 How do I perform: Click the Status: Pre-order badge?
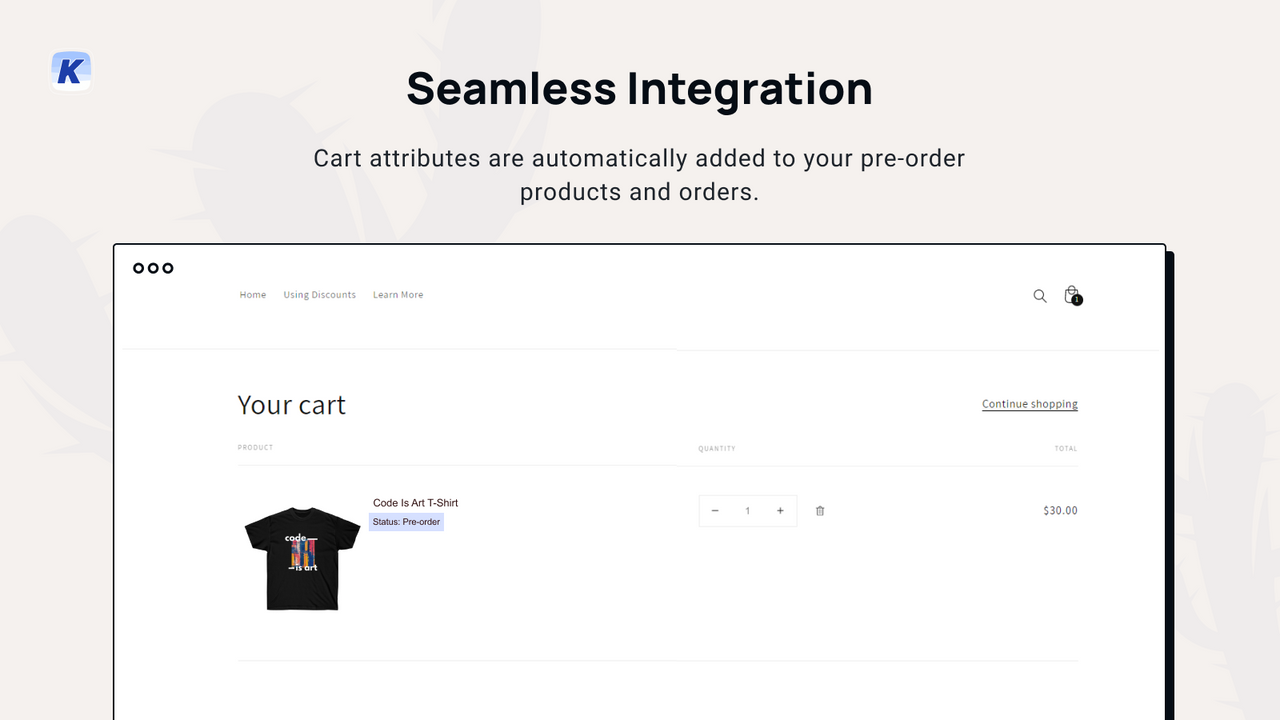pyautogui.click(x=406, y=521)
